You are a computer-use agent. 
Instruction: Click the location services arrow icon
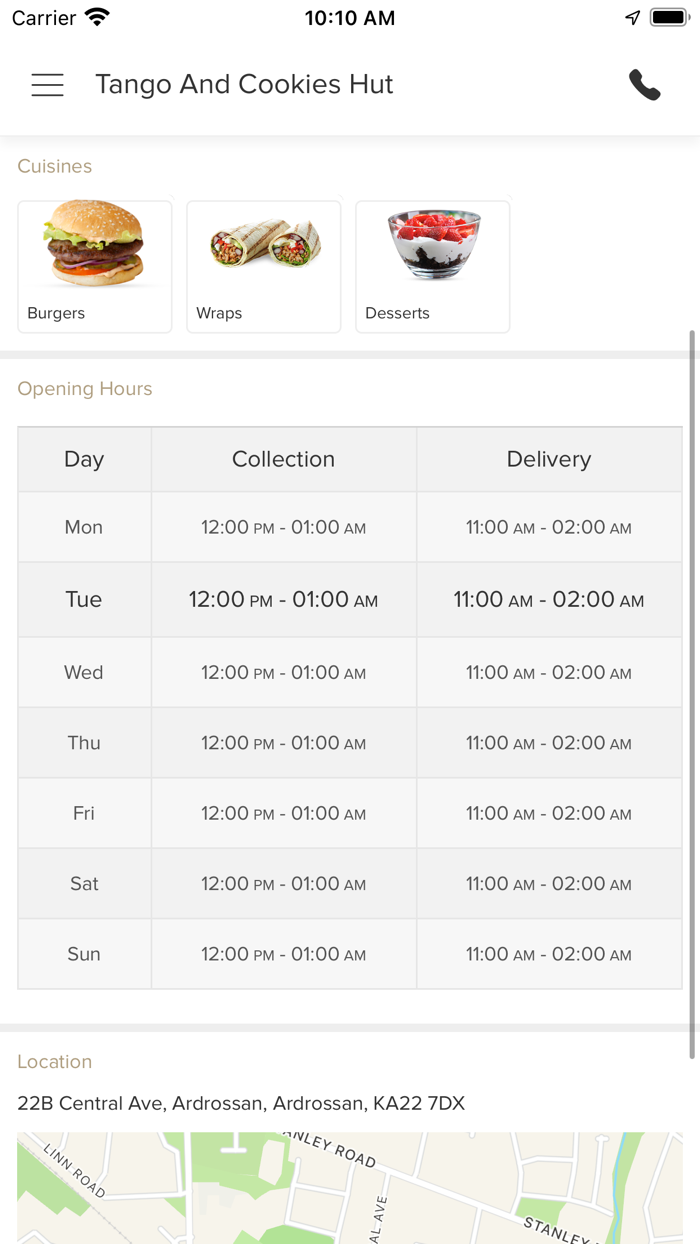tap(632, 18)
